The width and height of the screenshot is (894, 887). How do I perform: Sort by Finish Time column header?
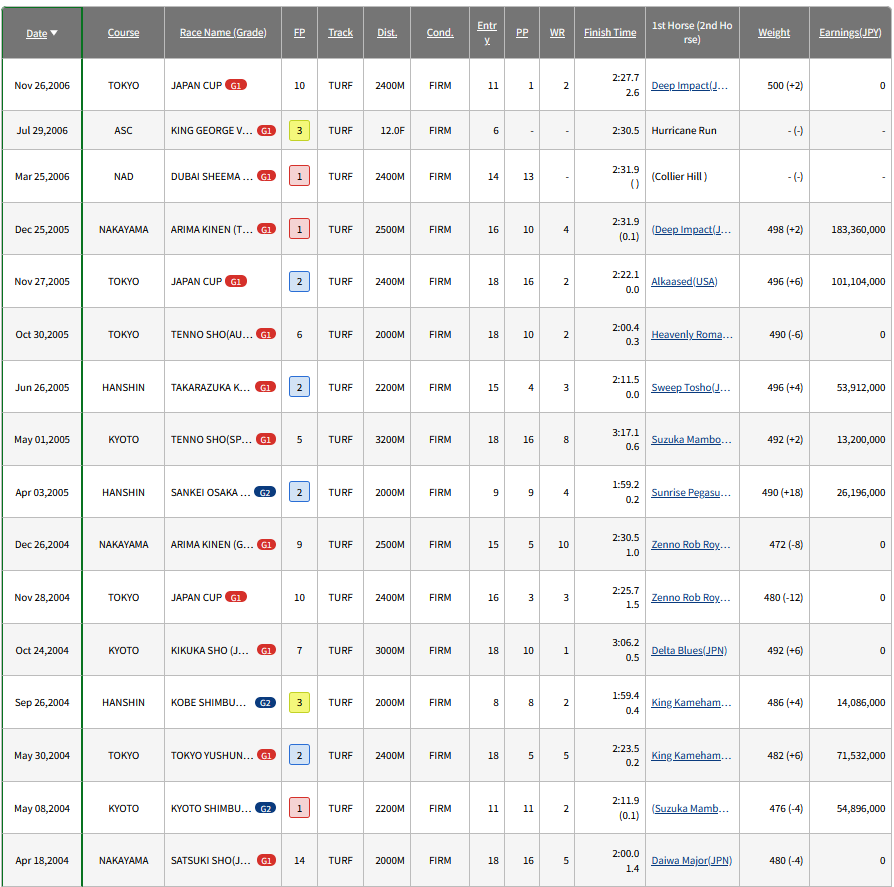point(610,32)
